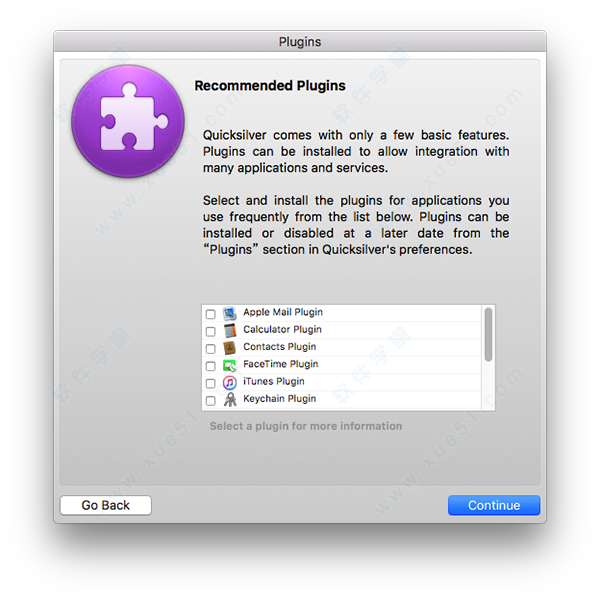This screenshot has width=600, height=600.
Task: Click the Apple Mail plugin icon
Action: click(x=230, y=313)
